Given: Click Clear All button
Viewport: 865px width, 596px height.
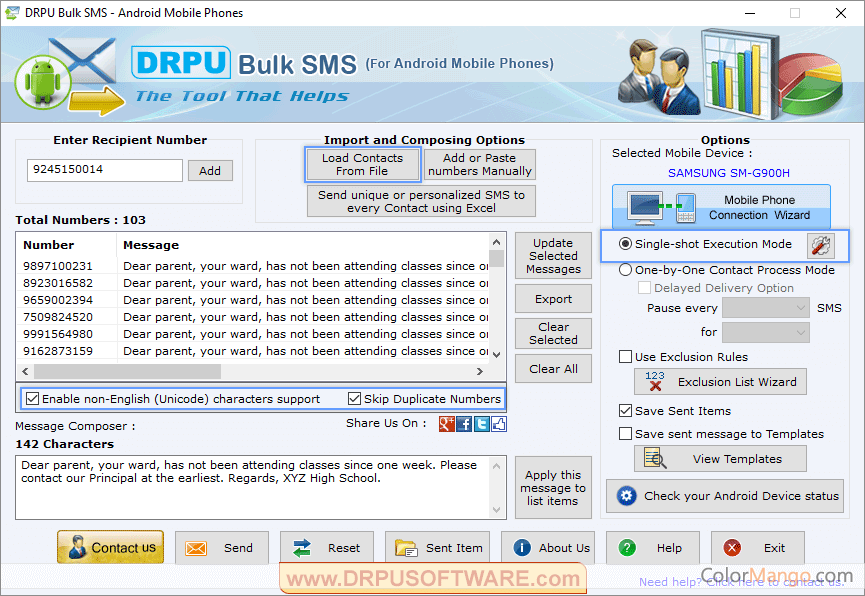Looking at the screenshot, I should tap(553, 369).
